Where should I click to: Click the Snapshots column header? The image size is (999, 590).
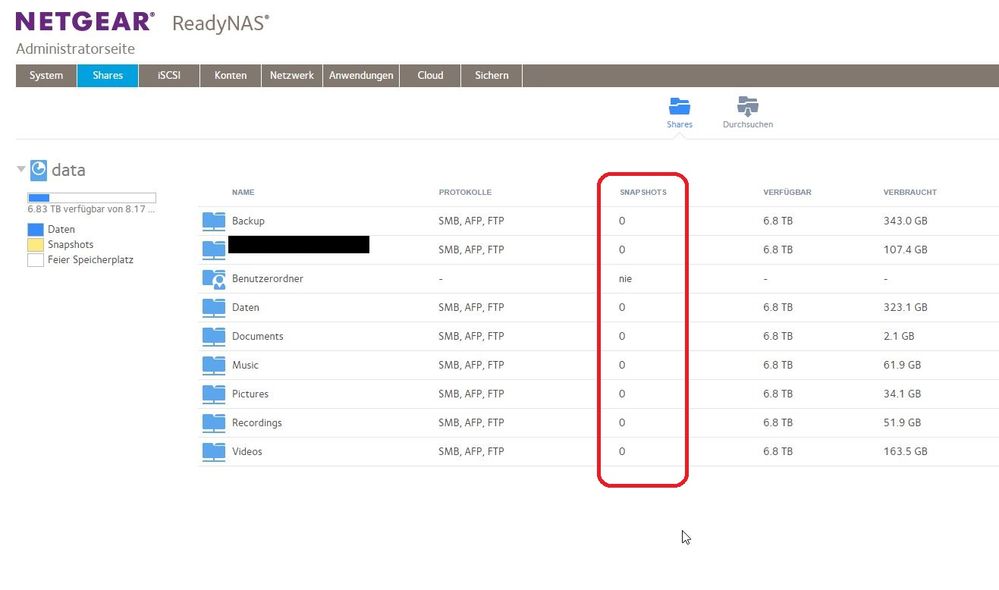(643, 192)
